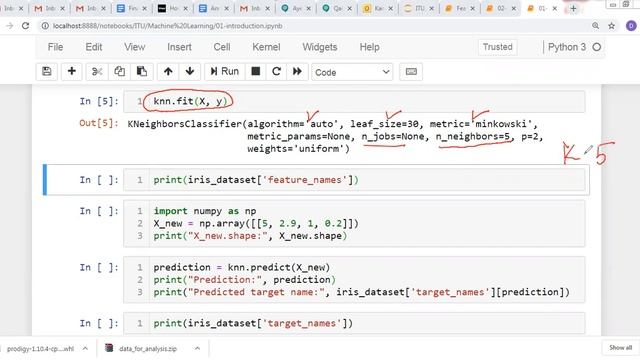Image resolution: width=640 pixels, height=360 pixels.
Task: Open the Kernel menu
Action: point(266,47)
